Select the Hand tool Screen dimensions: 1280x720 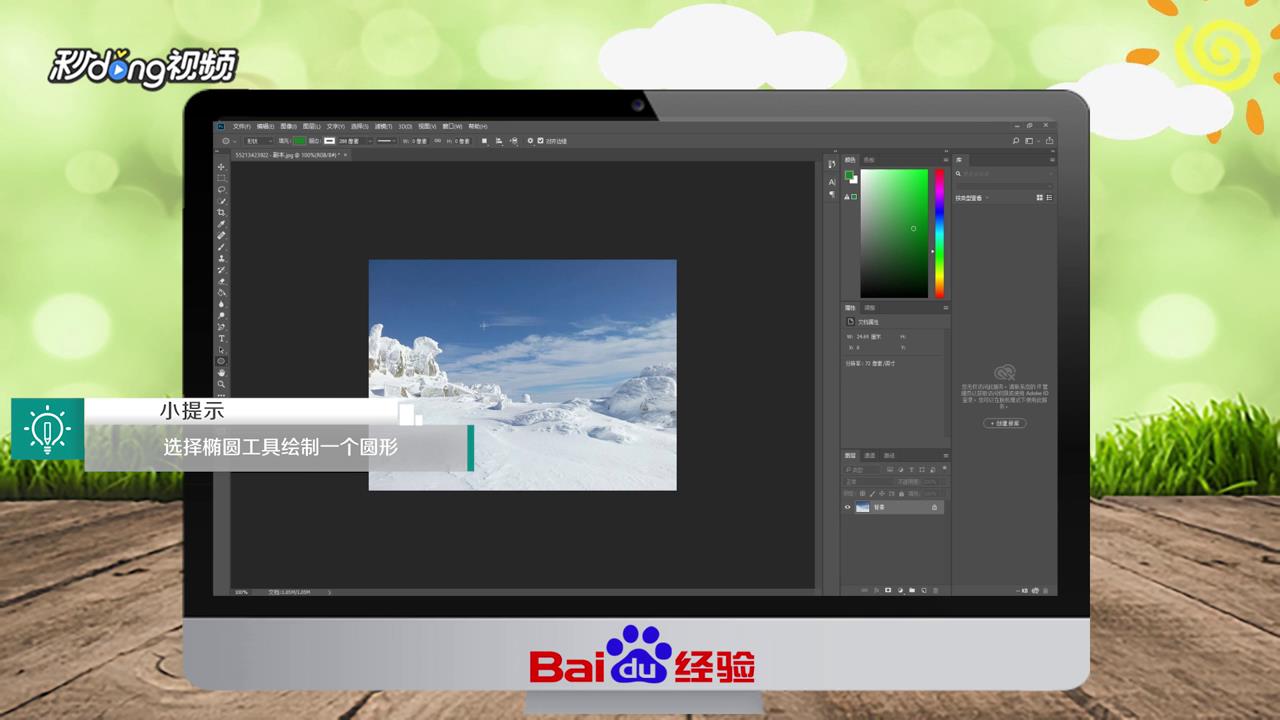pyautogui.click(x=221, y=373)
